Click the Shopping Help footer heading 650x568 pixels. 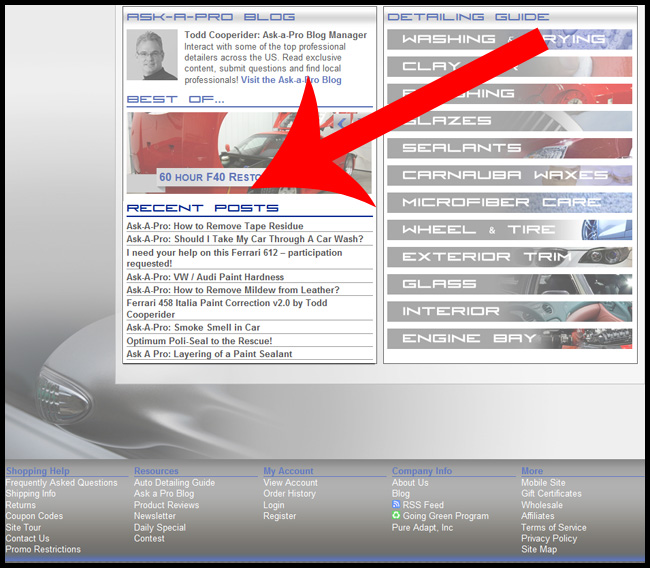pos(38,471)
